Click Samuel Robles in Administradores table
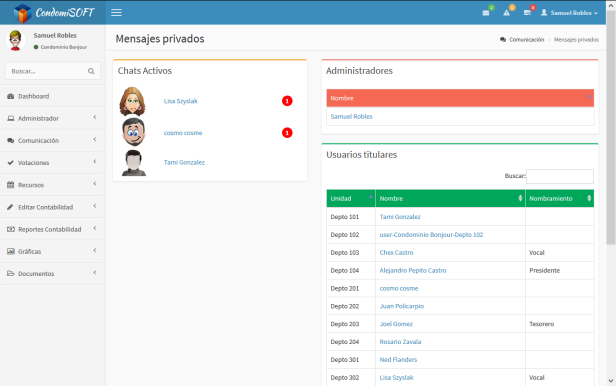 (x=352, y=117)
